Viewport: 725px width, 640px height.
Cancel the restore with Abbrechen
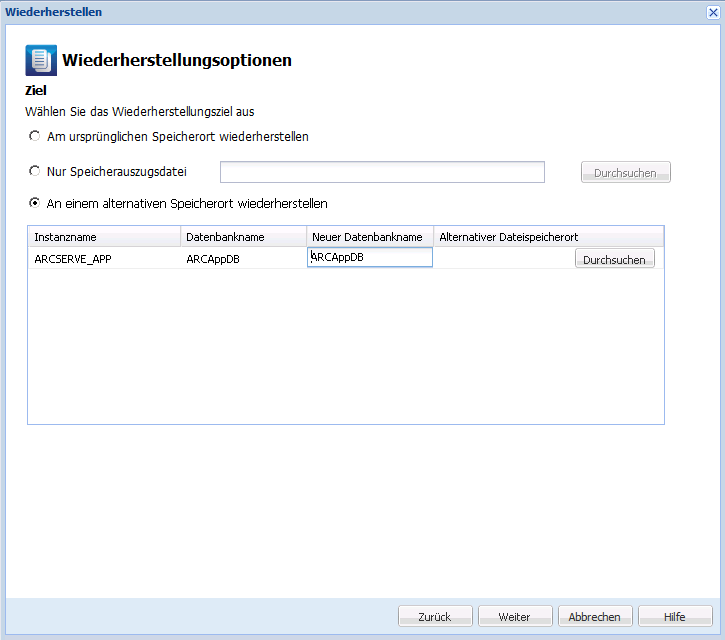(x=595, y=617)
